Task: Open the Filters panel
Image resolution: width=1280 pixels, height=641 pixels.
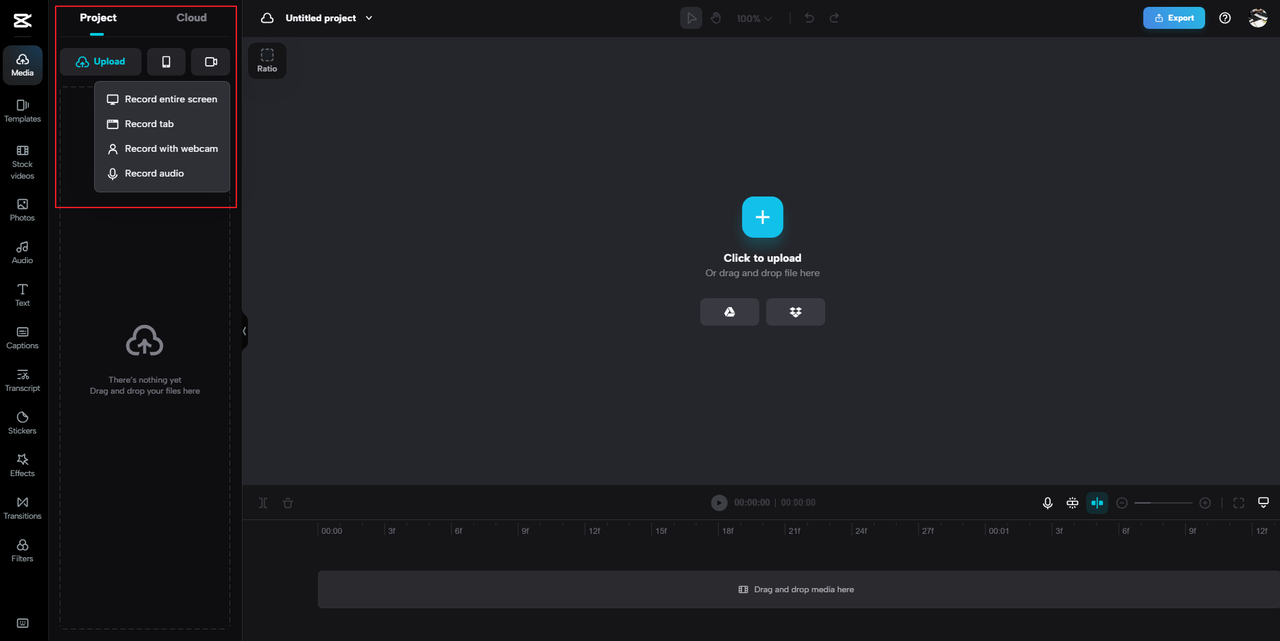Action: [x=22, y=551]
